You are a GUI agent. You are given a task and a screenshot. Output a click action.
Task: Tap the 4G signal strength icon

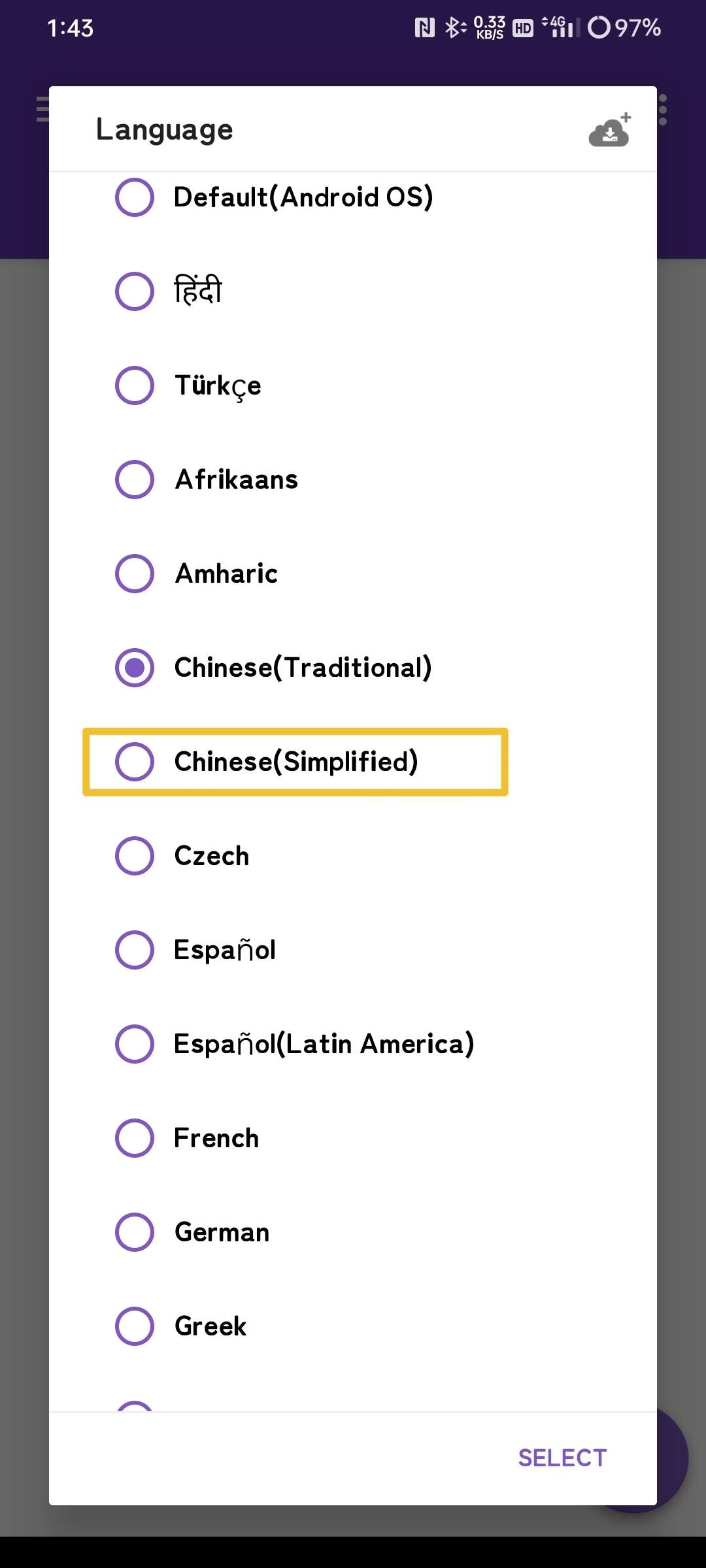click(561, 27)
